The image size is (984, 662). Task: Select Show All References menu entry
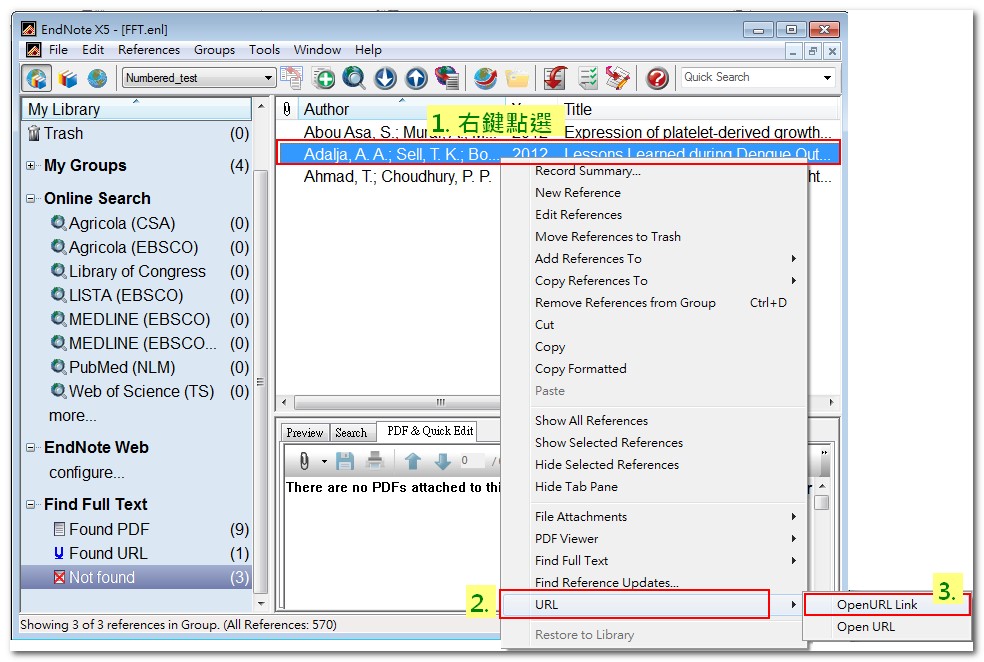pos(654,420)
